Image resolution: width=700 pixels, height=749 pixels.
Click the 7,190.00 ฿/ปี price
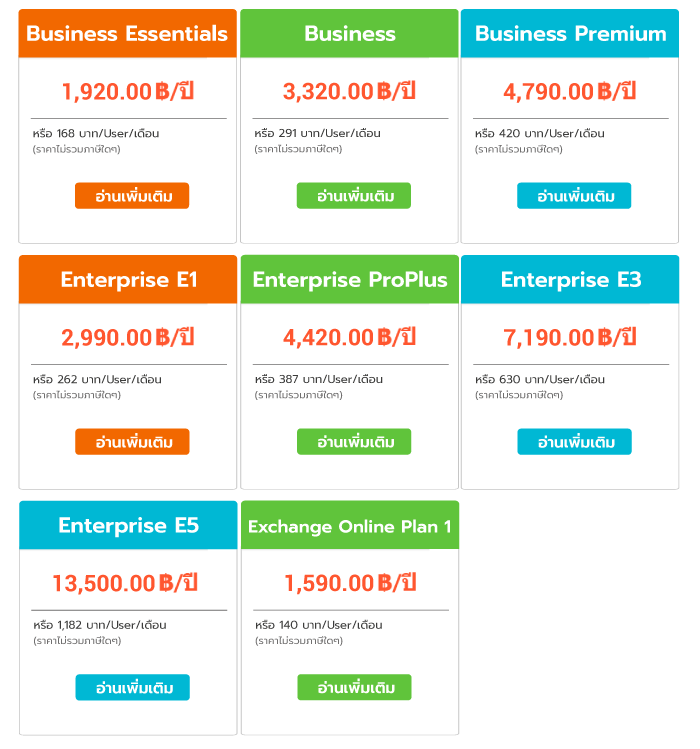[x=570, y=337]
